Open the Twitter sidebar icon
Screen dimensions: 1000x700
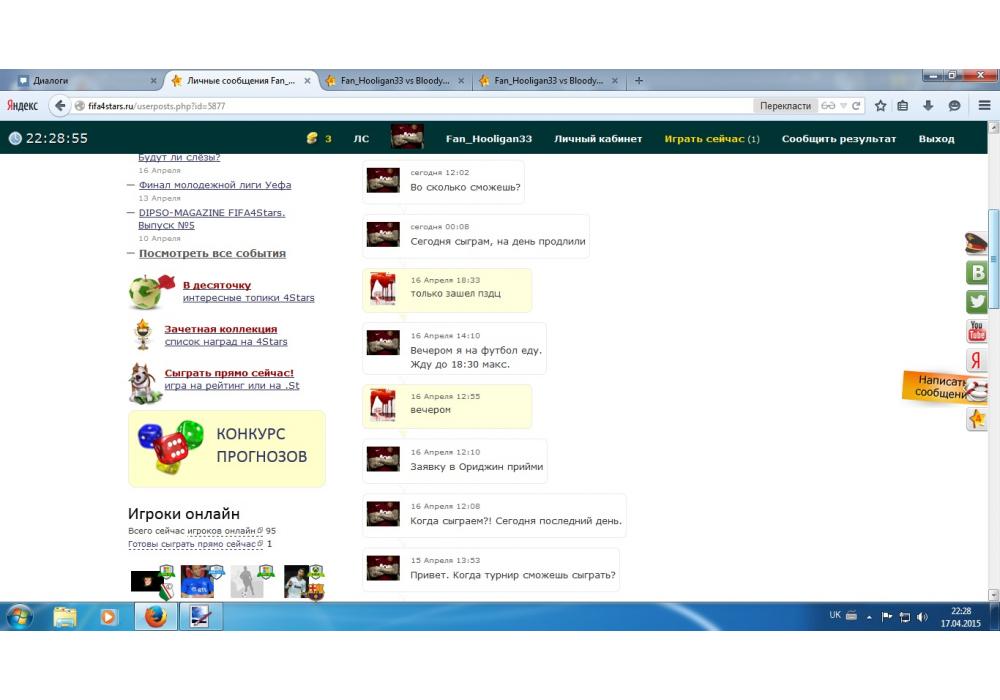point(977,301)
